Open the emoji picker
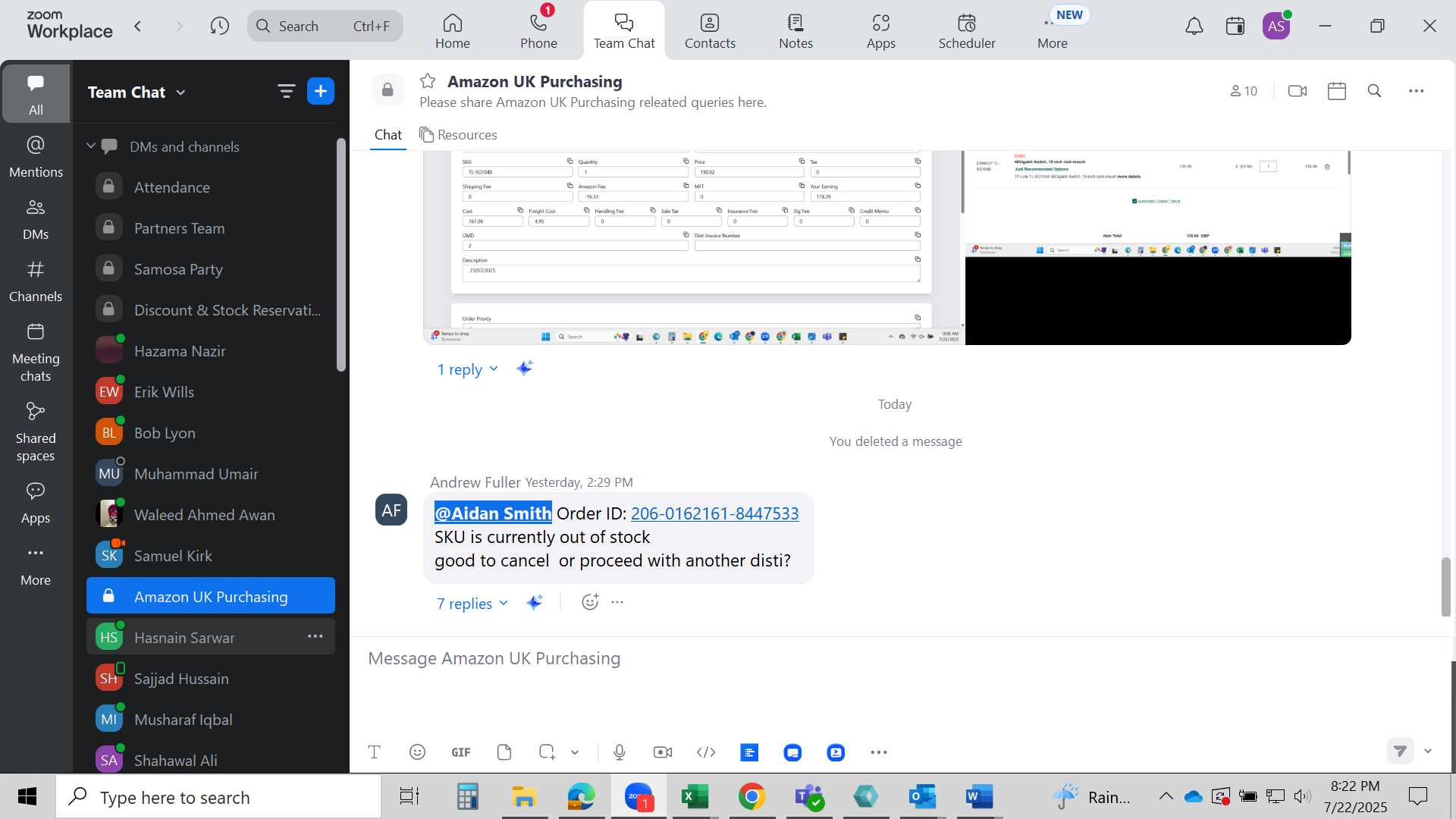The width and height of the screenshot is (1456, 819). [417, 752]
